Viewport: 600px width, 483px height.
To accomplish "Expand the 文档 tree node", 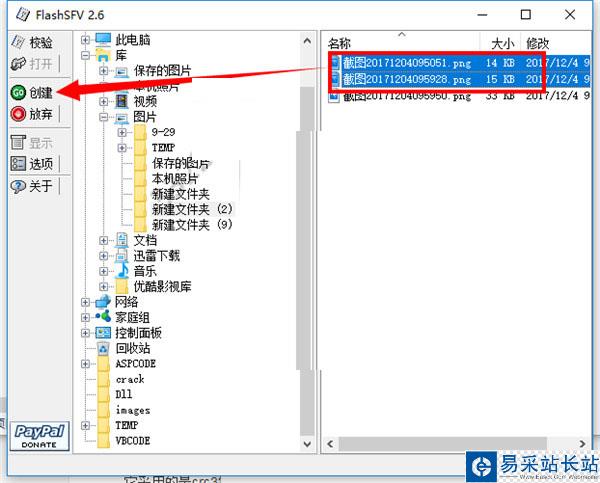I will [103, 240].
